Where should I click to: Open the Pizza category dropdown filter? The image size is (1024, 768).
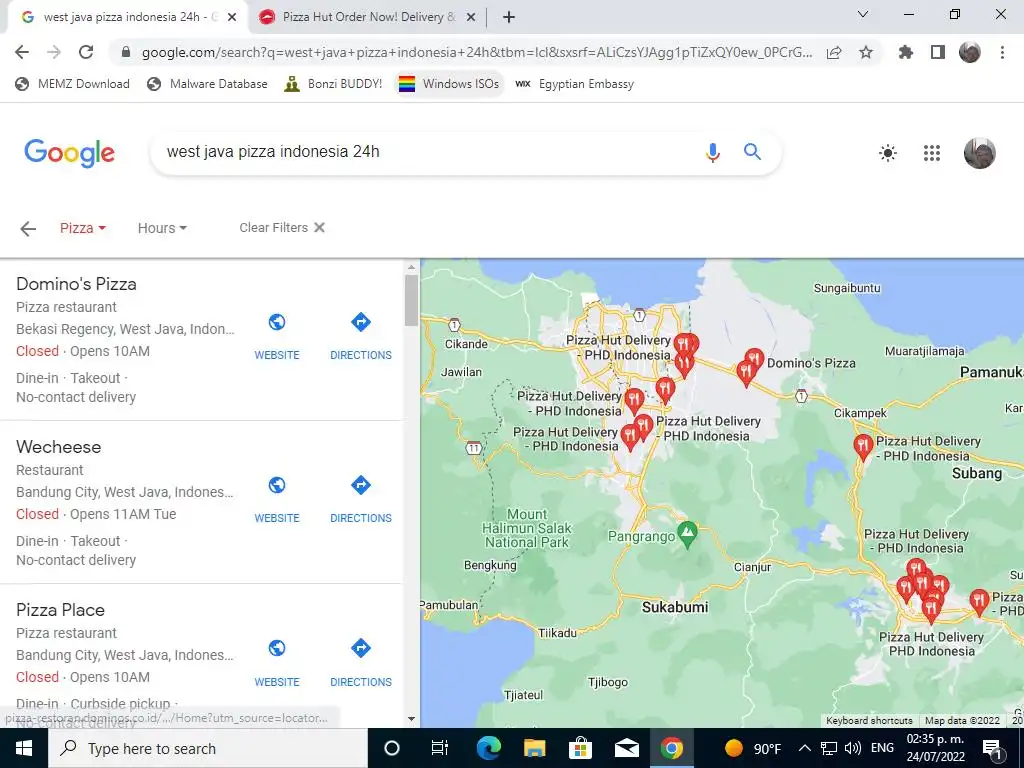82,228
